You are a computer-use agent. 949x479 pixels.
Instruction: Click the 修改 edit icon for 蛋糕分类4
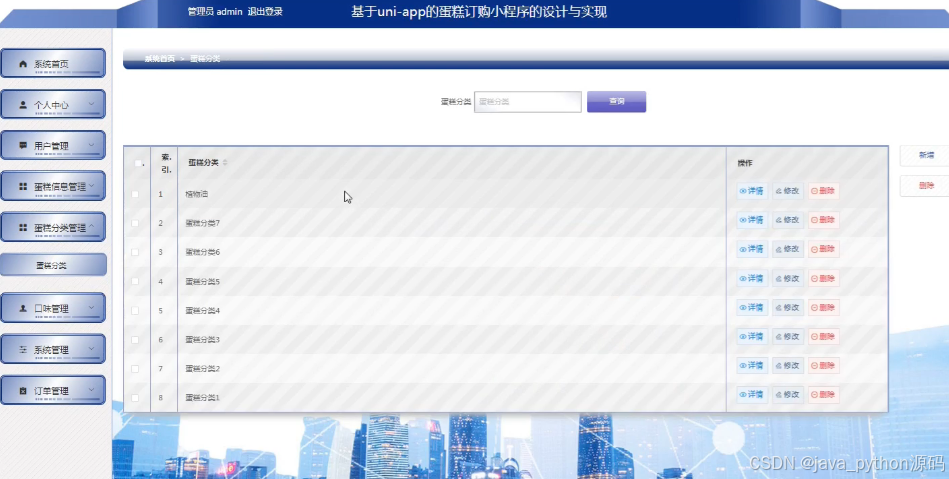(779, 308)
